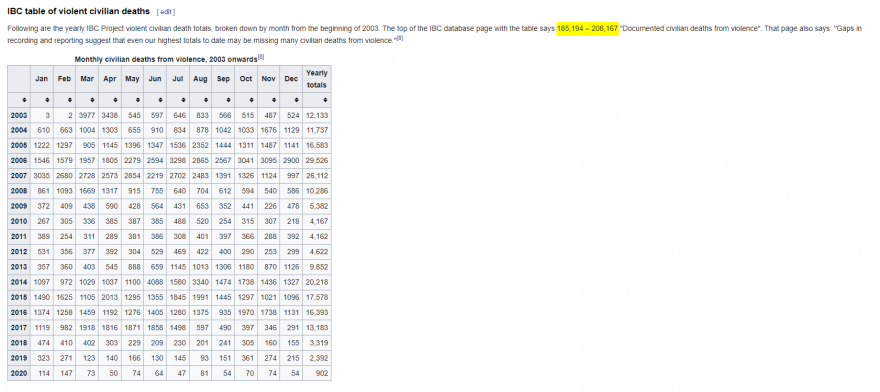Open footnote 8 in the table caption
The image size is (880, 392).
pyautogui.click(x=260, y=56)
